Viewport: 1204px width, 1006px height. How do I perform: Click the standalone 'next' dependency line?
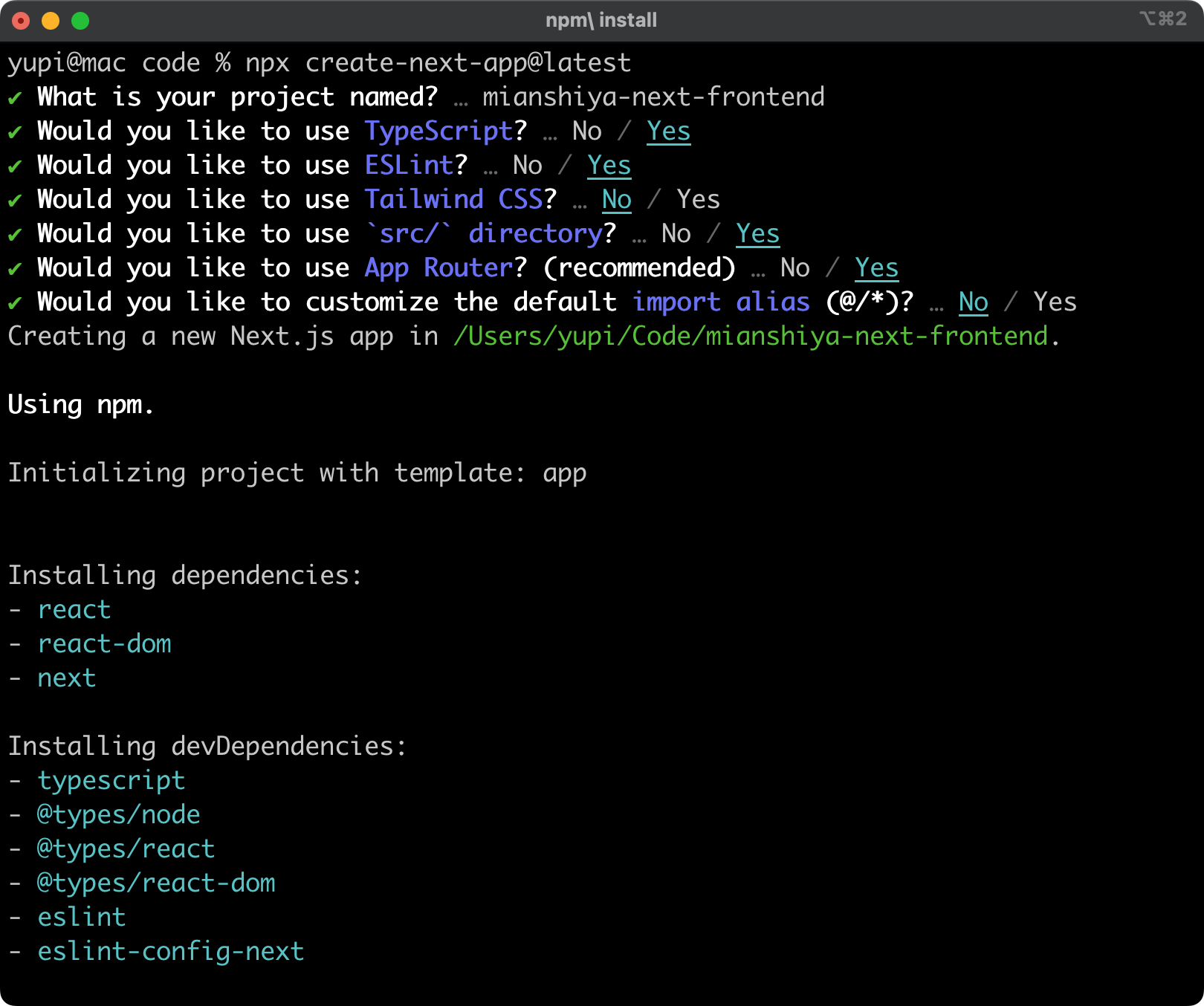(67, 678)
